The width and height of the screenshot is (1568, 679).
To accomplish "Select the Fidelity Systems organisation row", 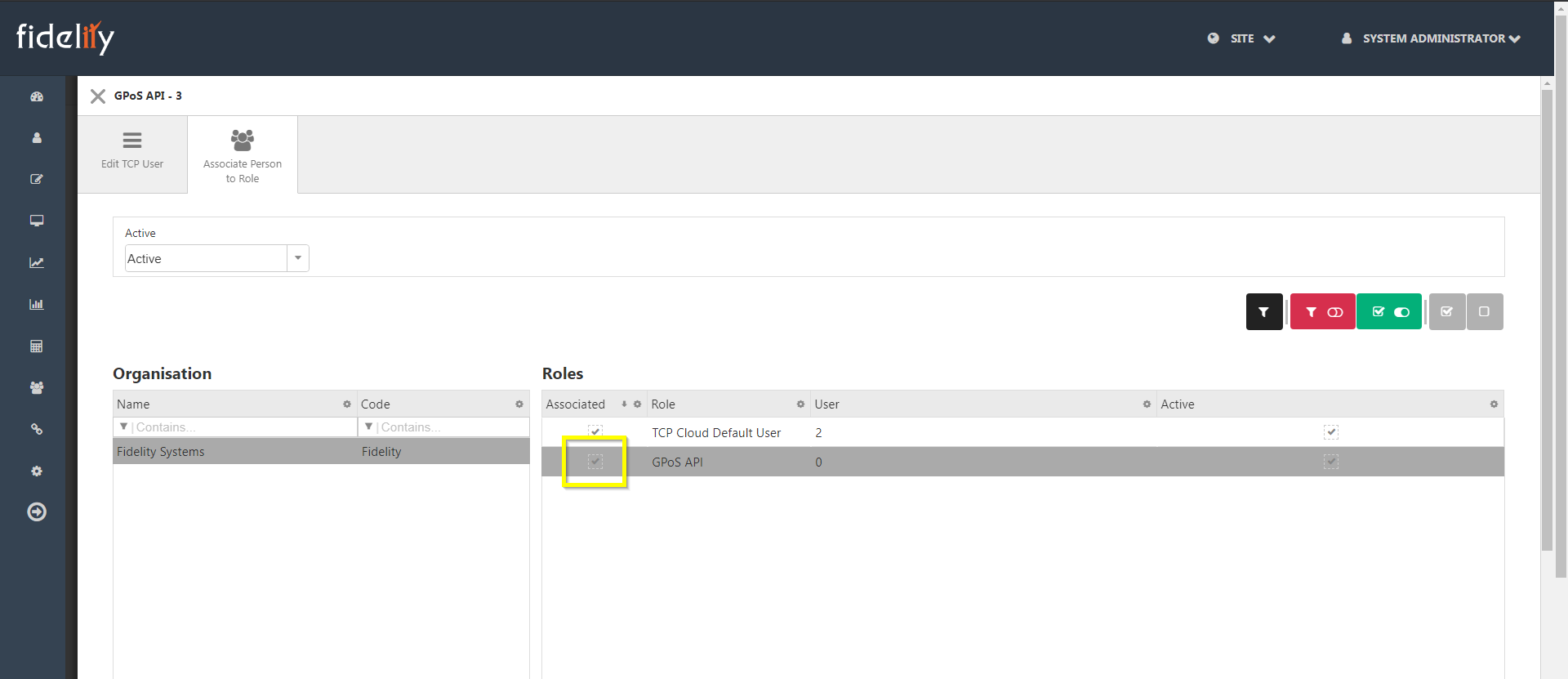I will 321,451.
